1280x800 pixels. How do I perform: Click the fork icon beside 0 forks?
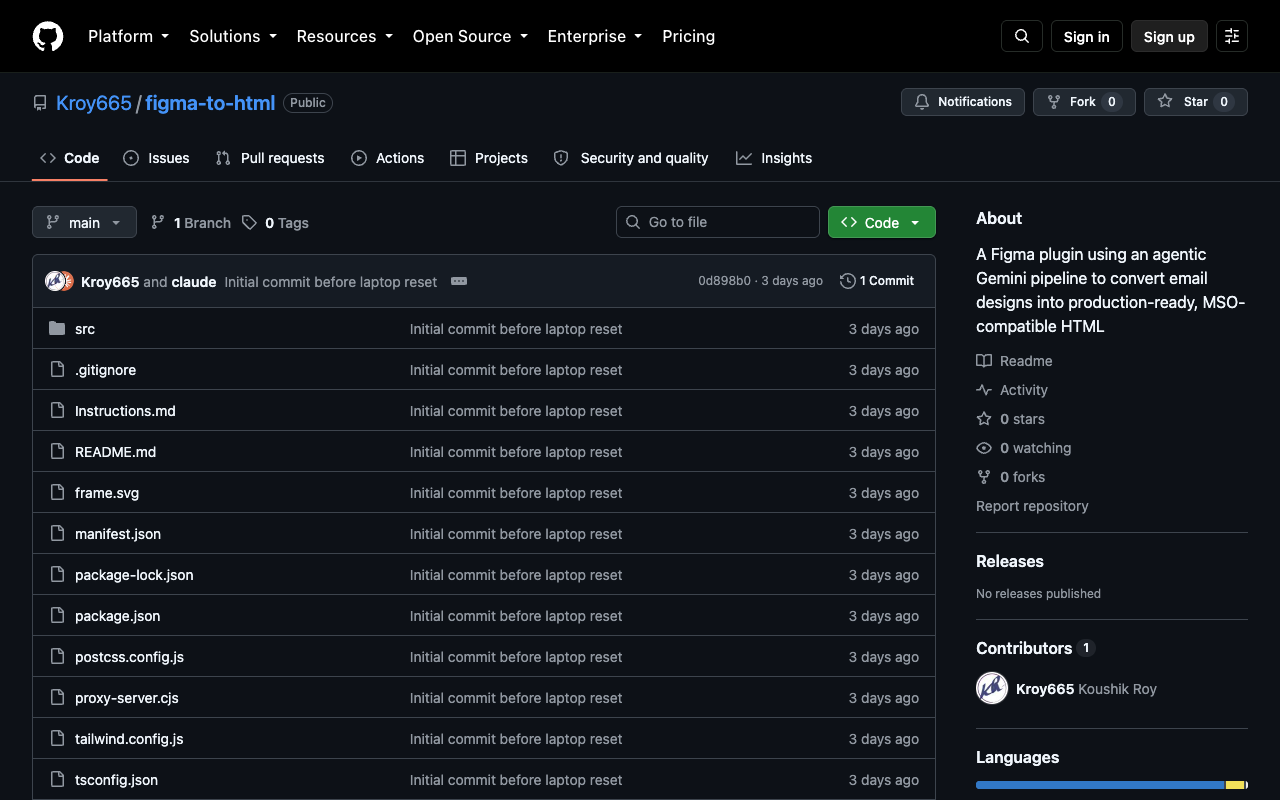click(984, 477)
